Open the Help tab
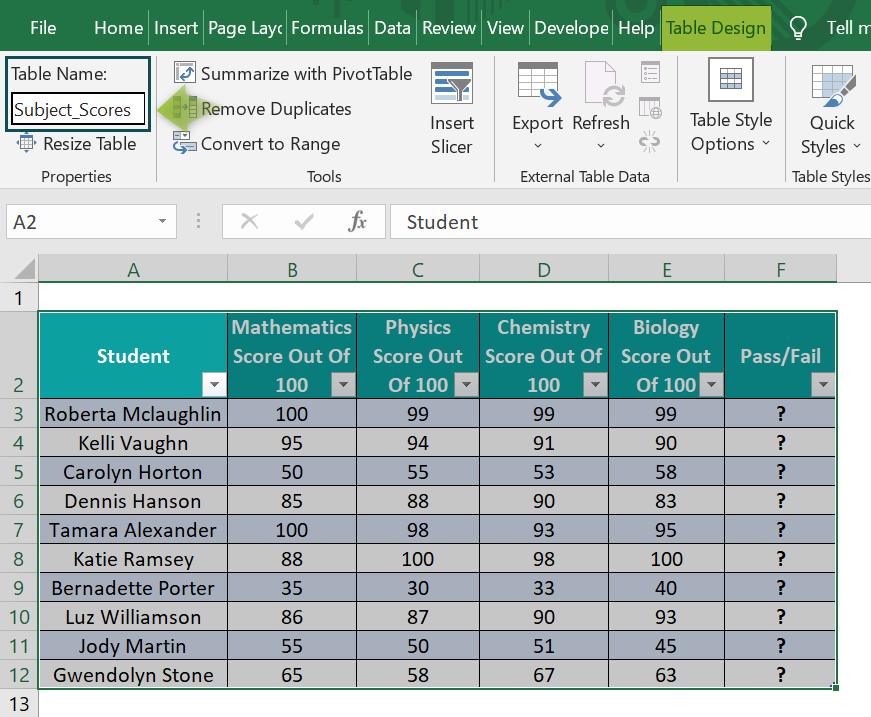 pos(636,28)
